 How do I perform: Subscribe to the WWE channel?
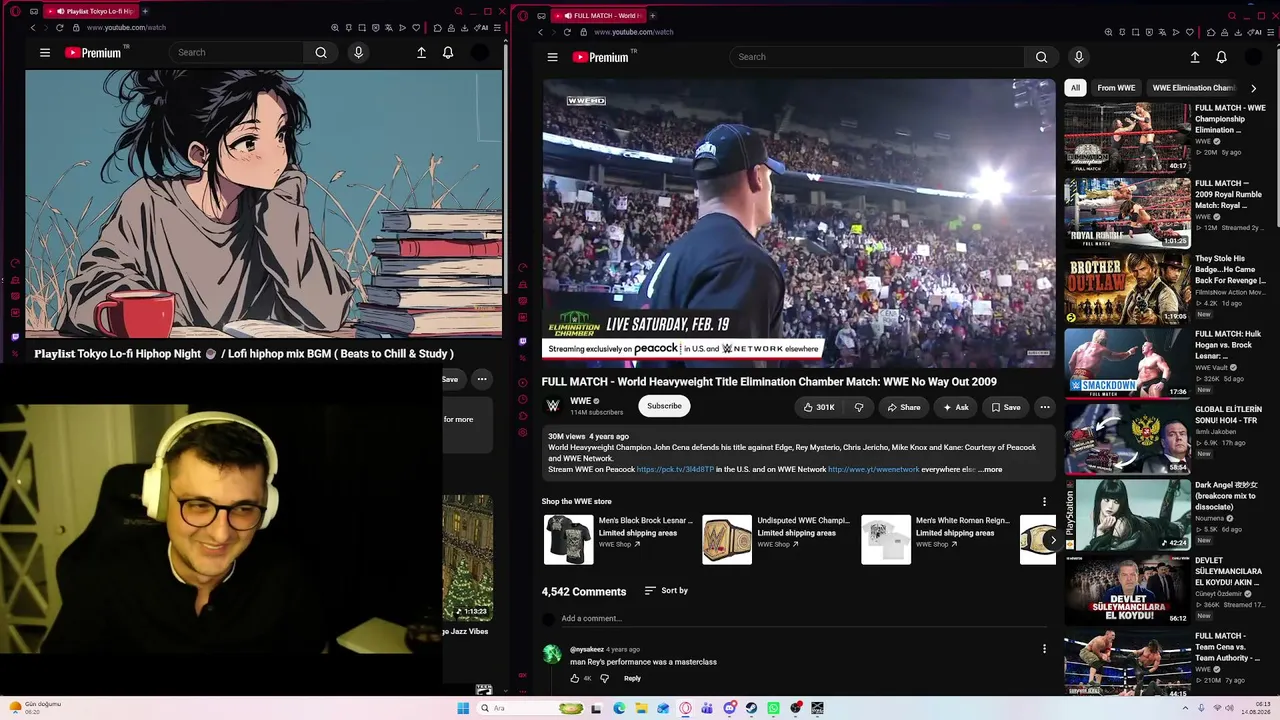coord(664,406)
